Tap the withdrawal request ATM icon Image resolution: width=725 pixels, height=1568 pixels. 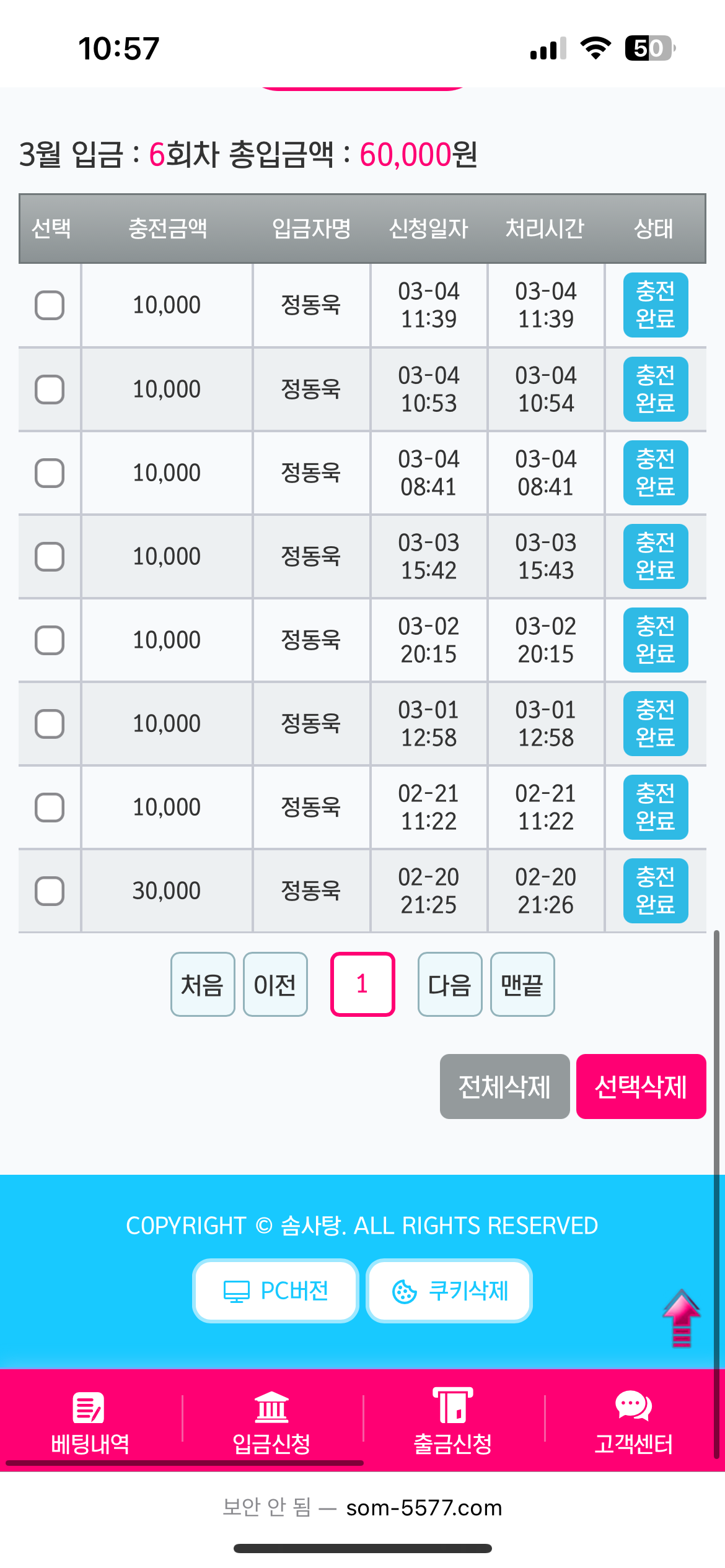click(x=452, y=1405)
